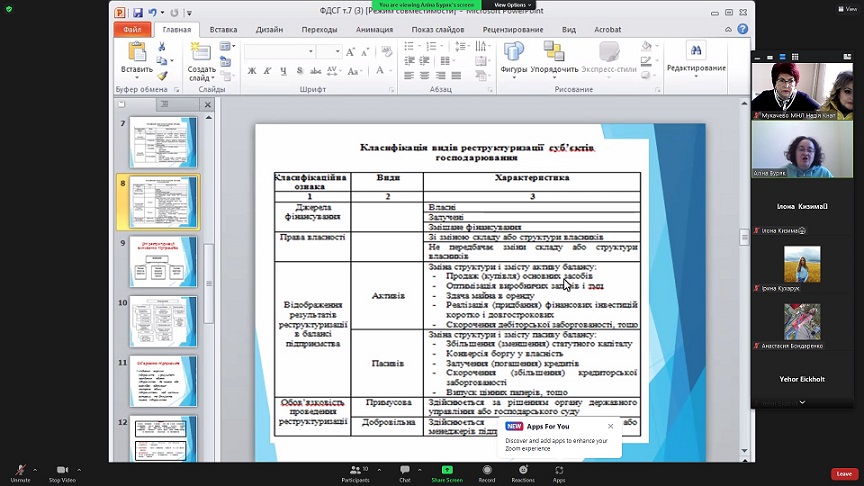Click the red Leave button
This screenshot has height=486, width=864.
844,474
